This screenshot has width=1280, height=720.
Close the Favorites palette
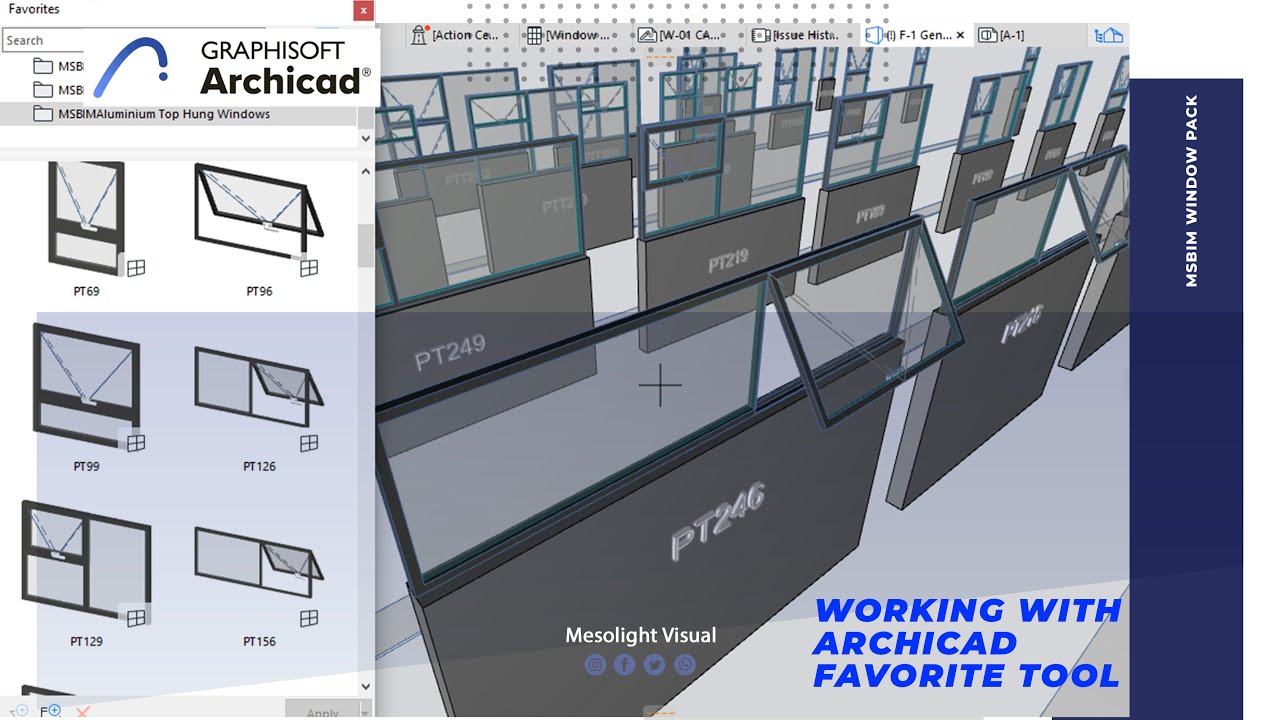point(364,11)
